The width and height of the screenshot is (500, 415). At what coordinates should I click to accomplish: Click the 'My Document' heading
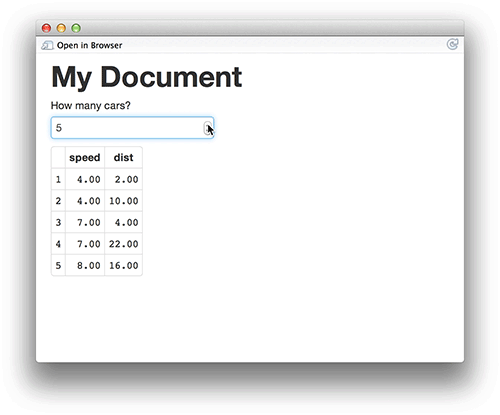coord(147,77)
